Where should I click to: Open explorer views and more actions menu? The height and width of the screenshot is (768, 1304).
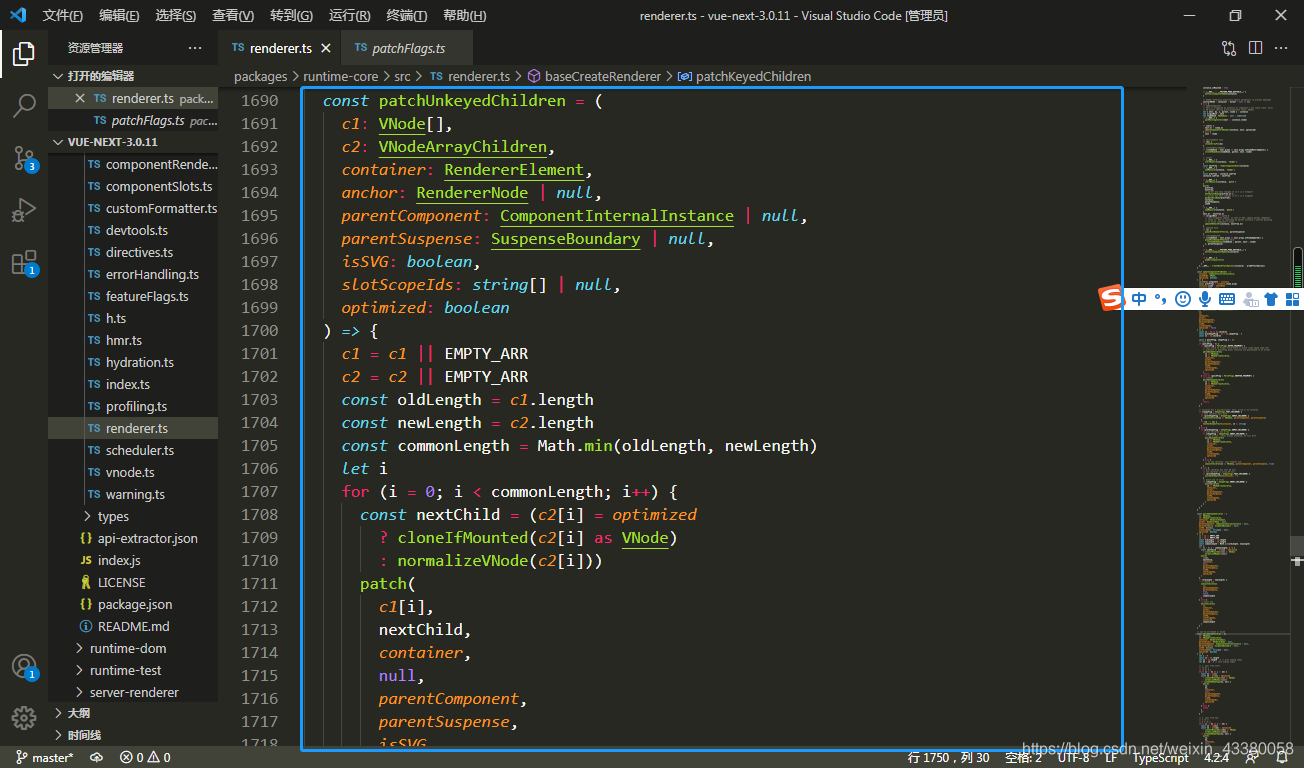[x=195, y=48]
